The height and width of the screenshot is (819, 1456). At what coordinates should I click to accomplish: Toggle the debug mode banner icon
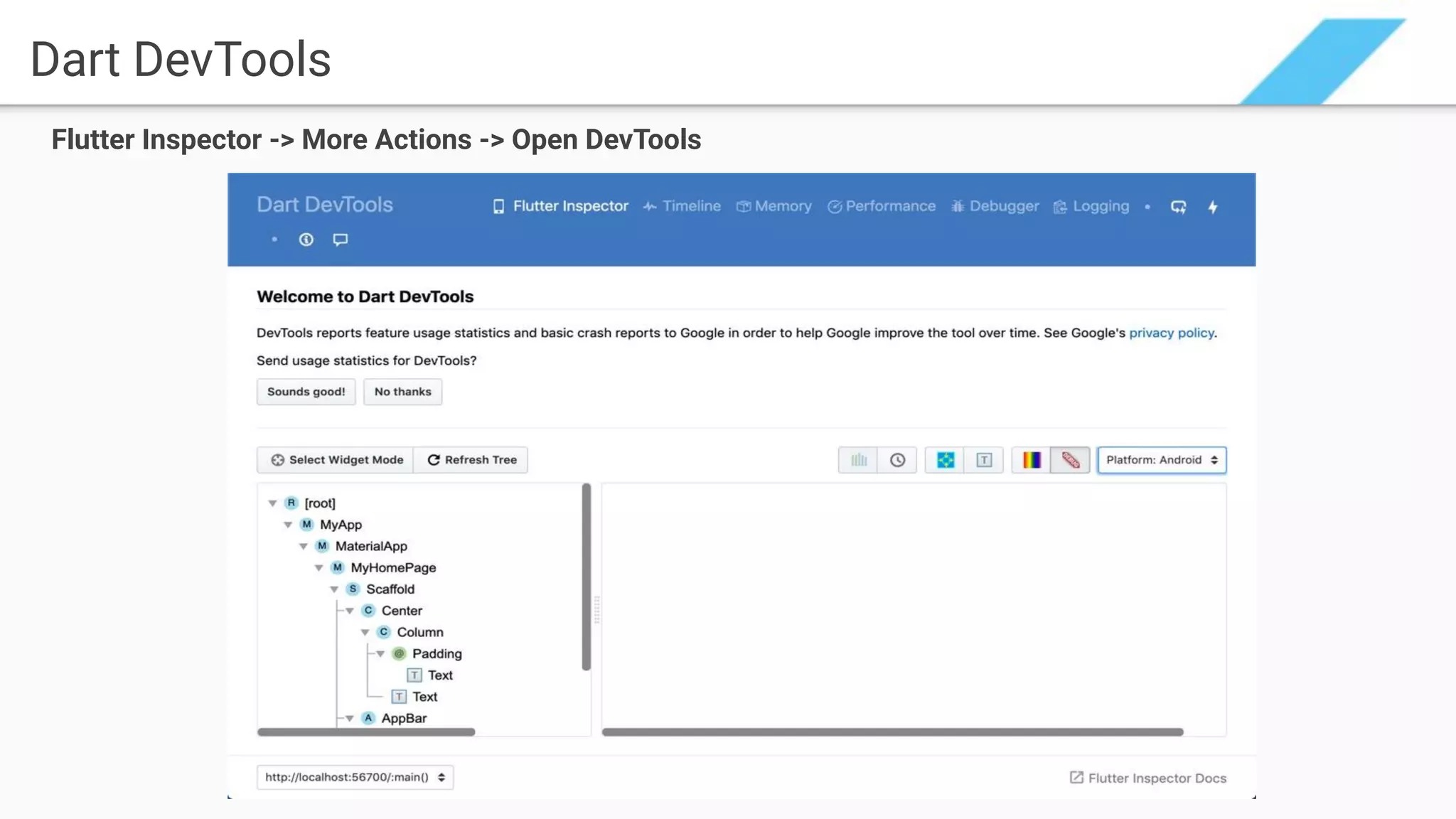(x=1071, y=460)
